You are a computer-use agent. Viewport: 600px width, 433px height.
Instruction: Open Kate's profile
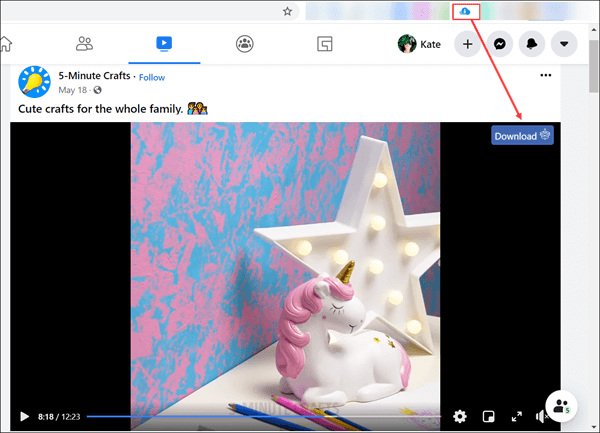(x=421, y=44)
